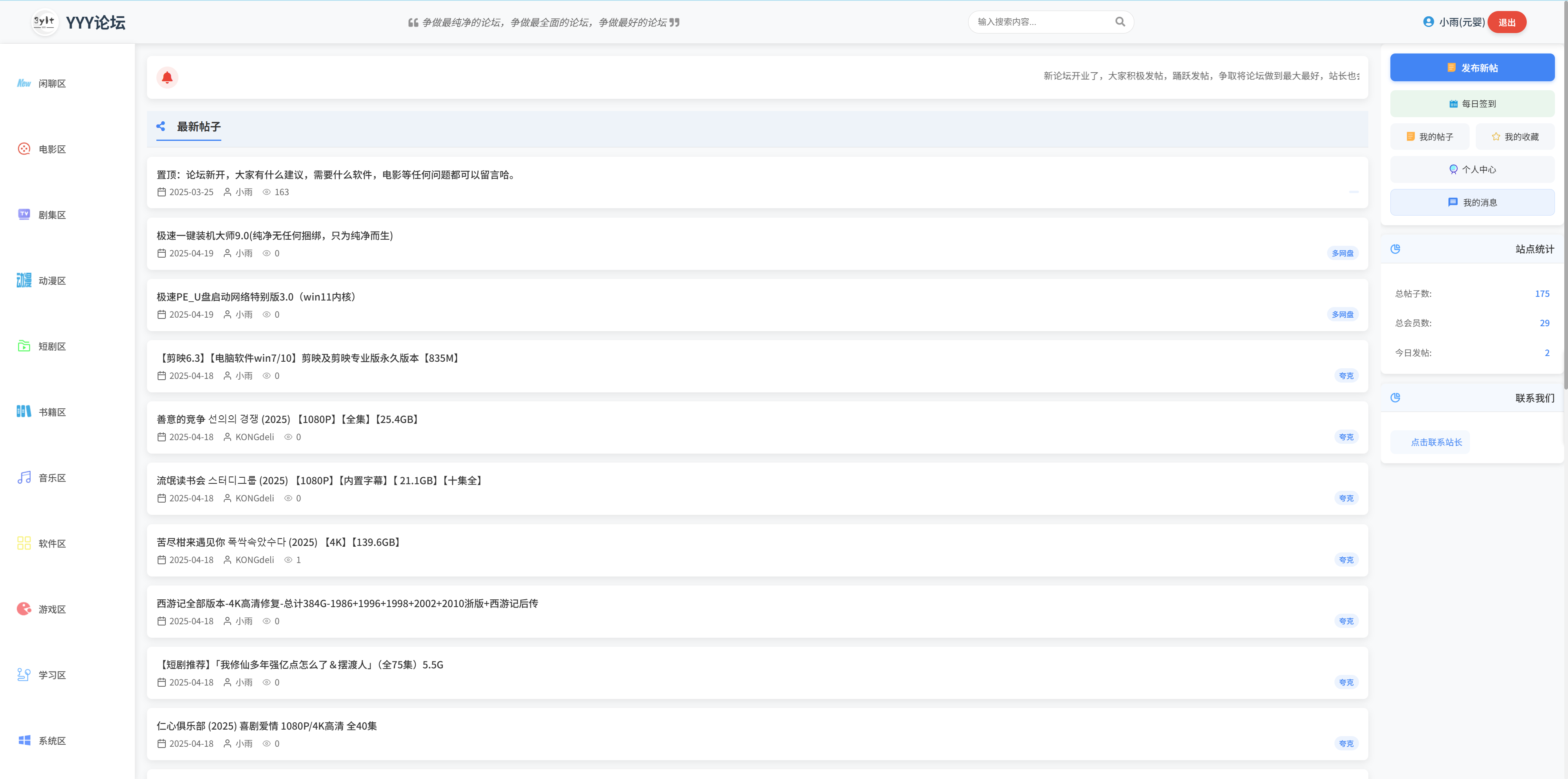
Task: Open the 游戏区 game icon section
Action: pyautogui.click(x=24, y=609)
